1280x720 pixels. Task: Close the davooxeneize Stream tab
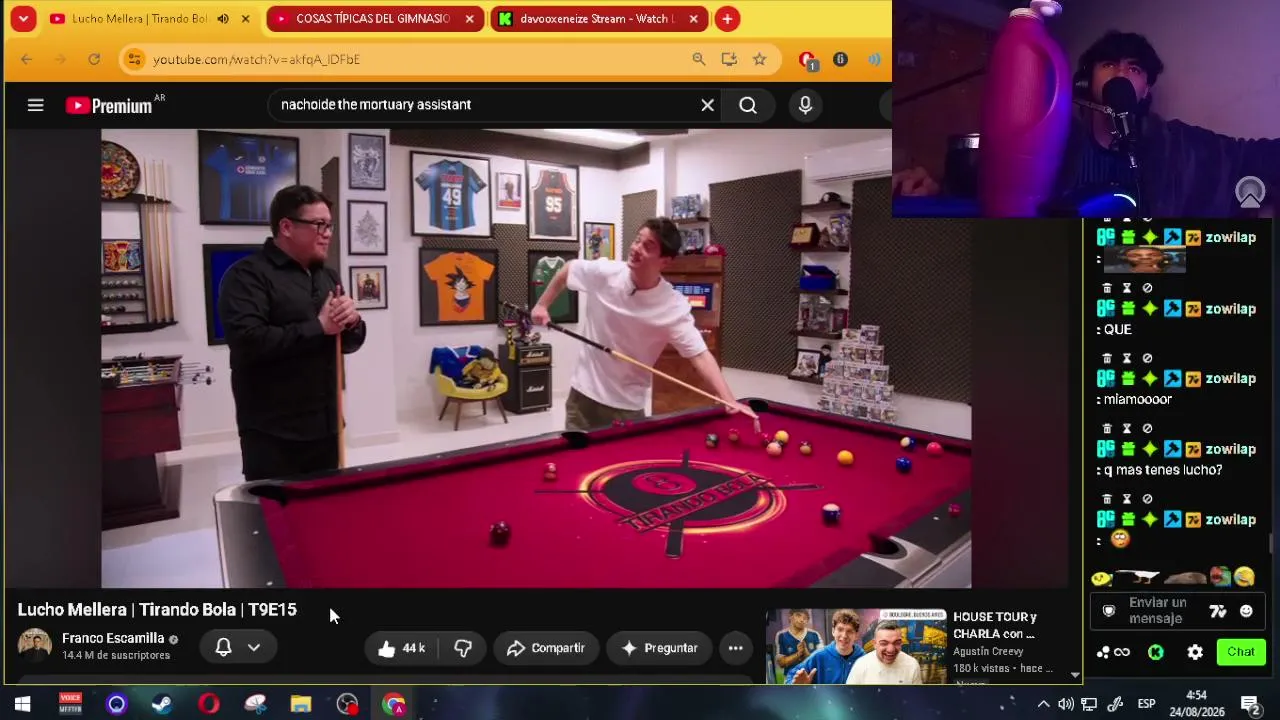693,19
